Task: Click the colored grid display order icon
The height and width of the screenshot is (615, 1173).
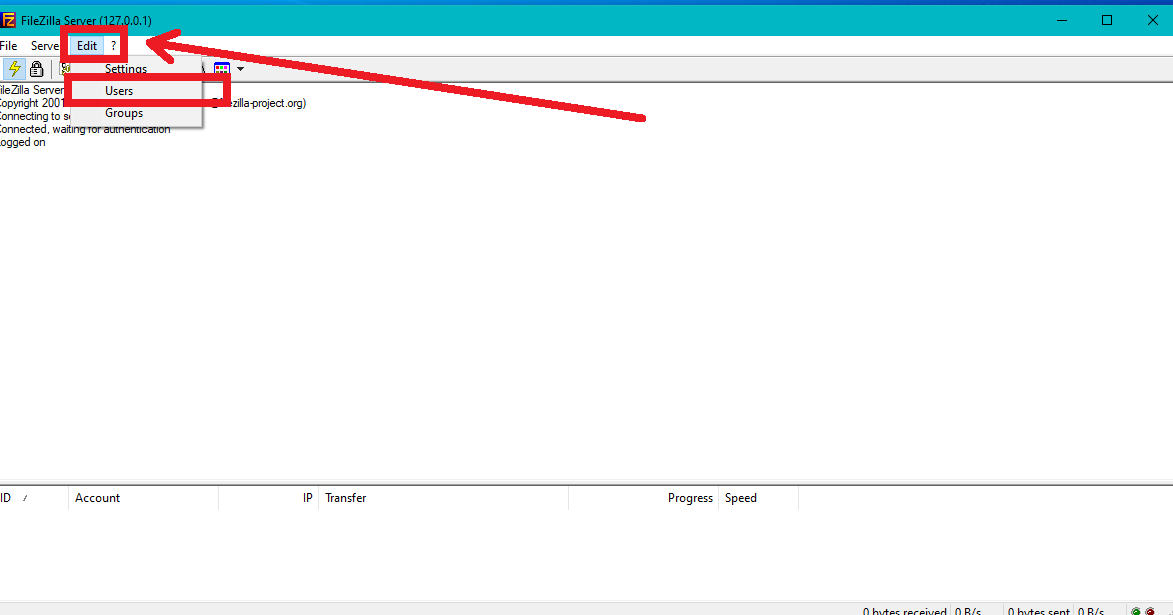Action: 222,69
